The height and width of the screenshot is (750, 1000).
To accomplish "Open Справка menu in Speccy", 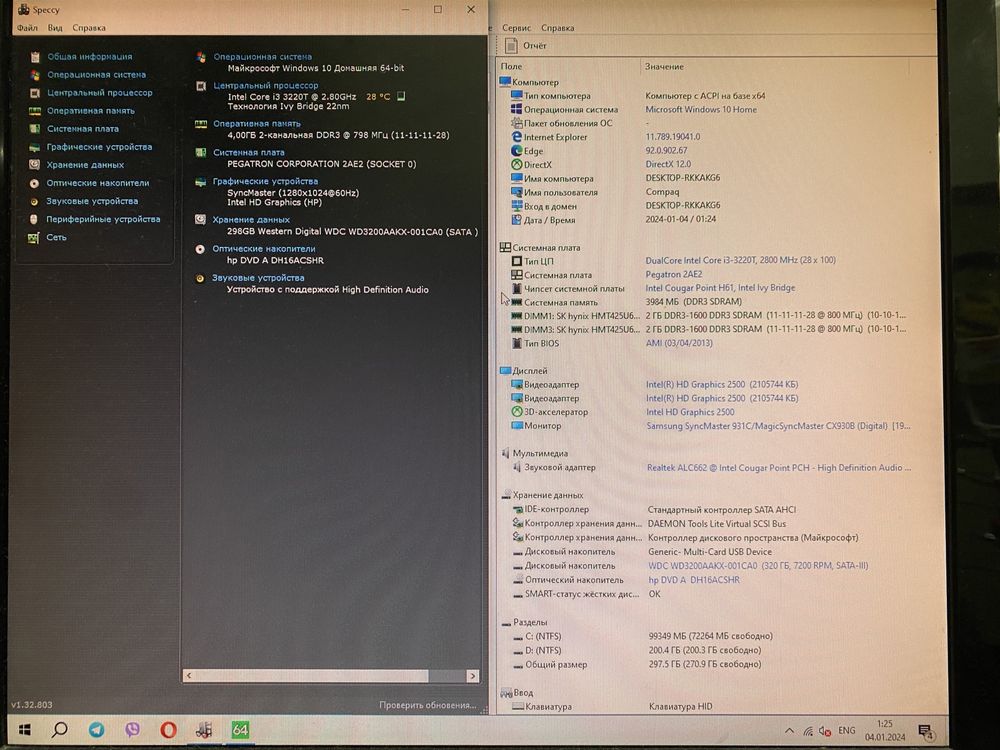I will pyautogui.click(x=89, y=27).
